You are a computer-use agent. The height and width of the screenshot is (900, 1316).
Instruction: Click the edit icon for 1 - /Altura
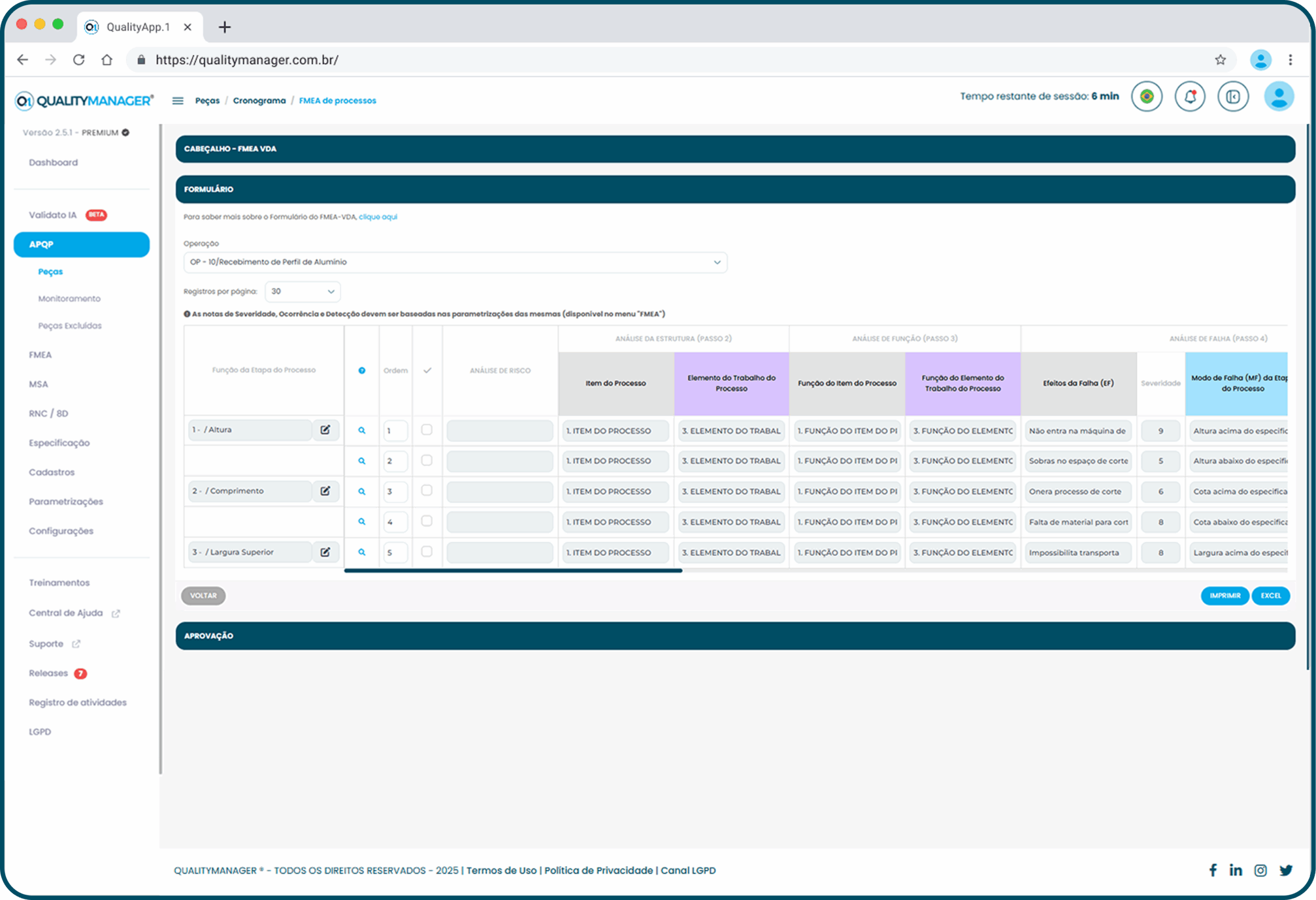click(x=325, y=430)
